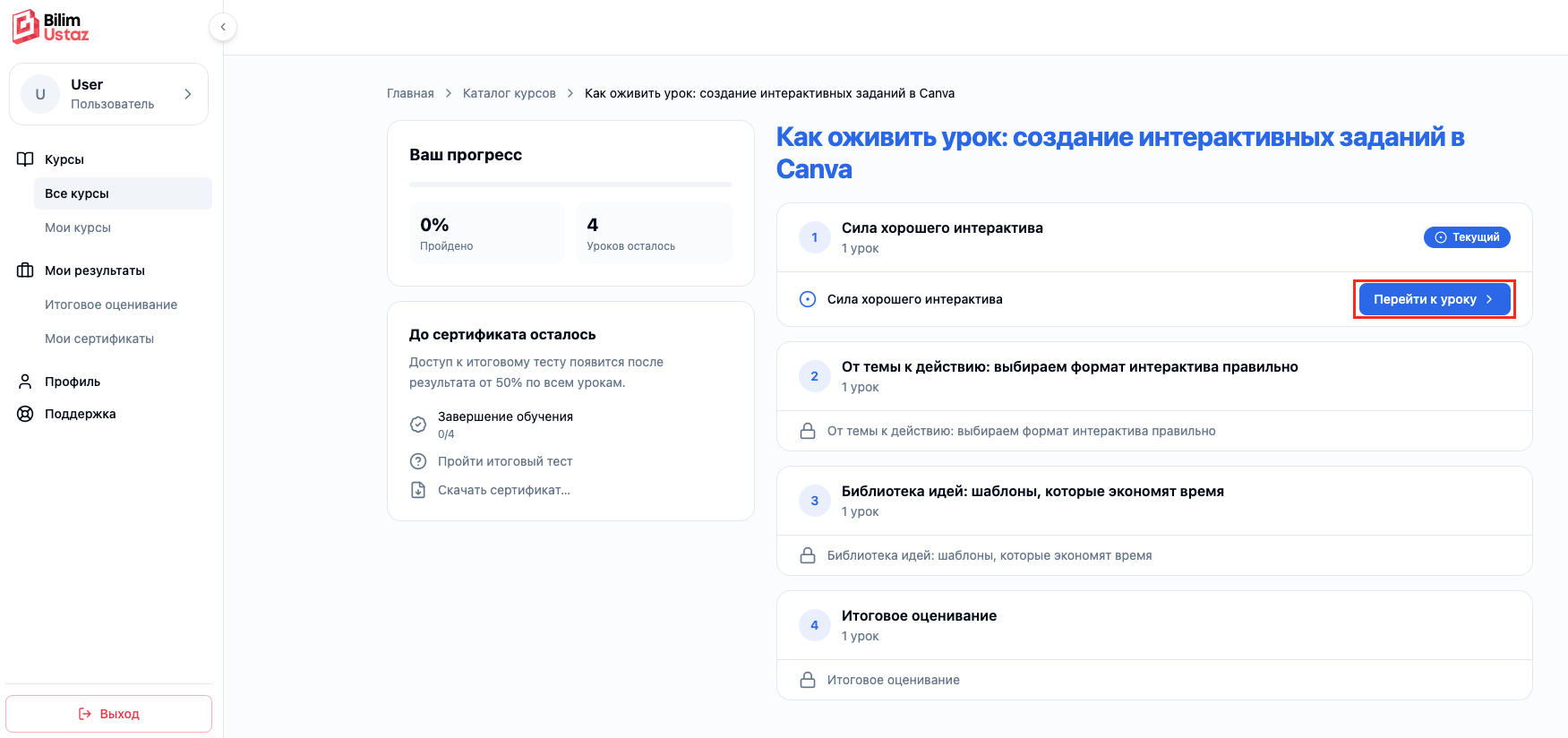
Task: Collapse the sidebar with the arrow button
Action: point(223,27)
